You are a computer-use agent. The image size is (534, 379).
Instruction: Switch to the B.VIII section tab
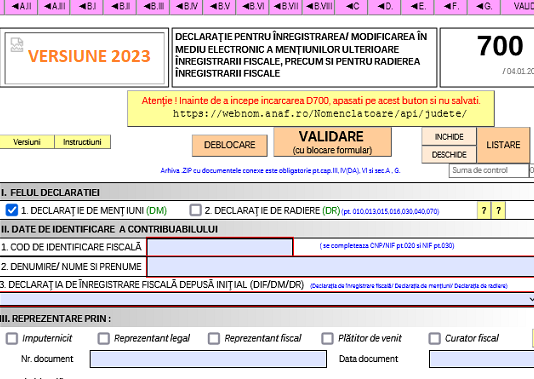tap(319, 6)
